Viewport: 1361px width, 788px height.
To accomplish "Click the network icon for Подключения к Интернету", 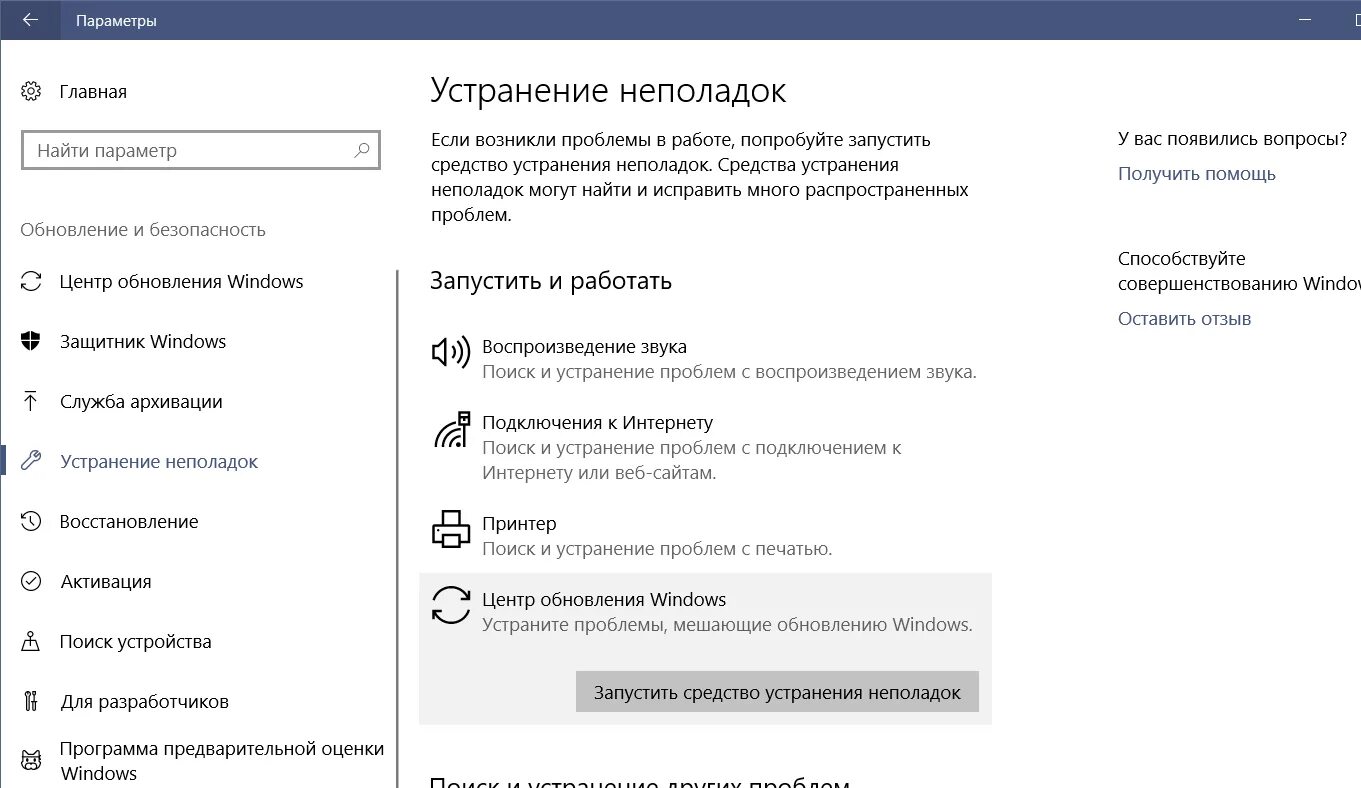I will coord(451,429).
